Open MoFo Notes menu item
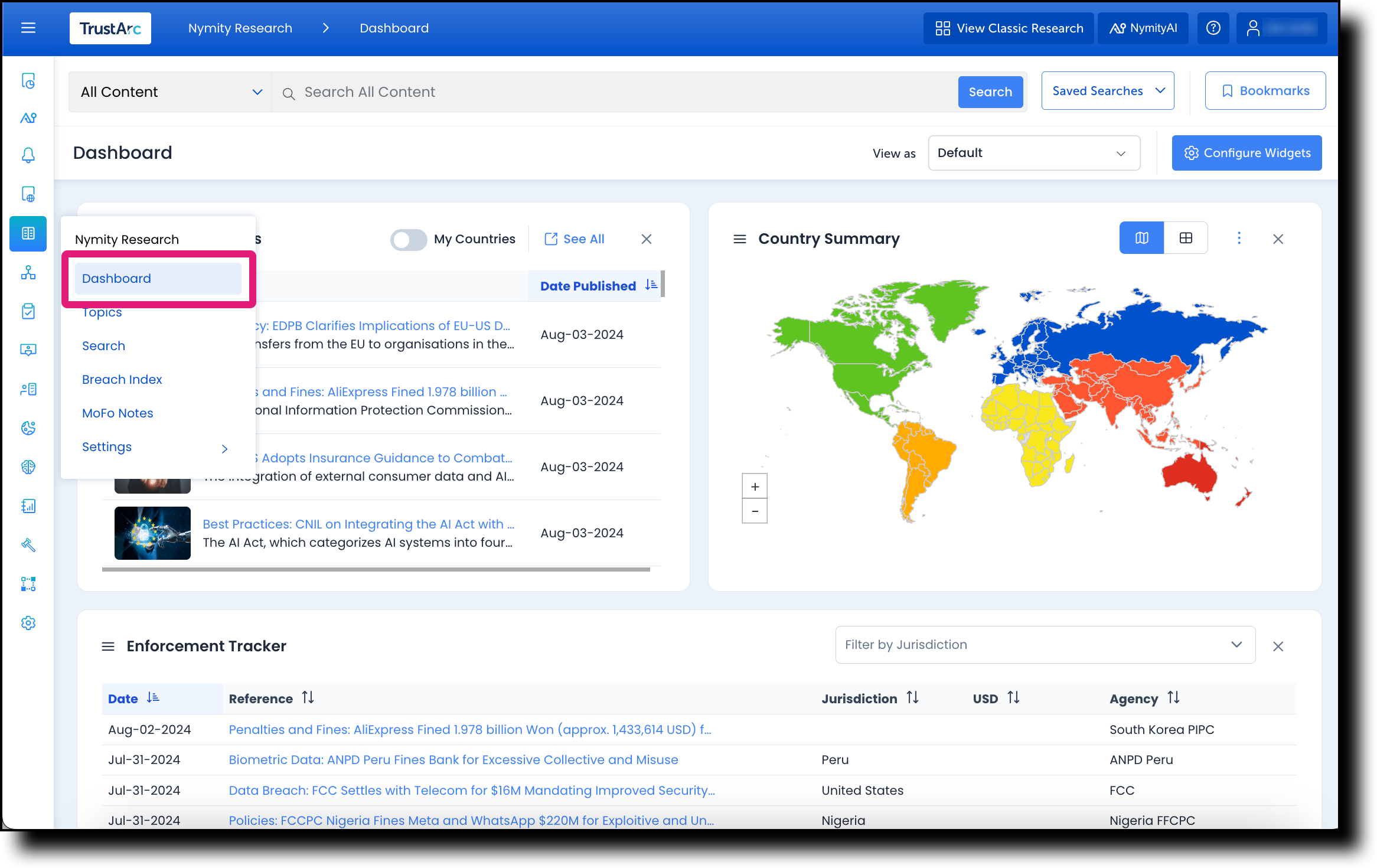1377x868 pixels. (x=118, y=413)
